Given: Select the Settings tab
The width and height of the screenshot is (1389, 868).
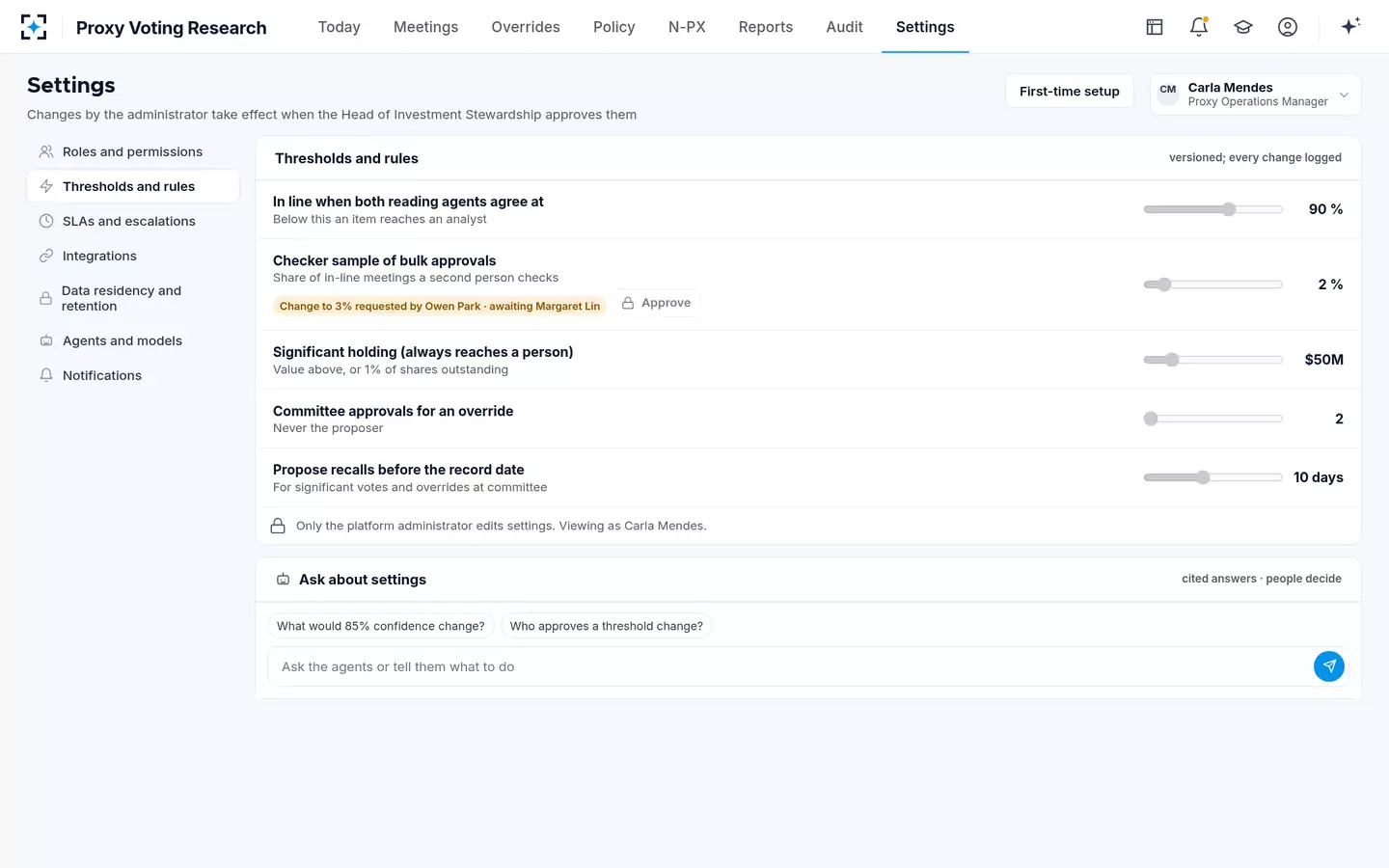Looking at the screenshot, I should (925, 27).
